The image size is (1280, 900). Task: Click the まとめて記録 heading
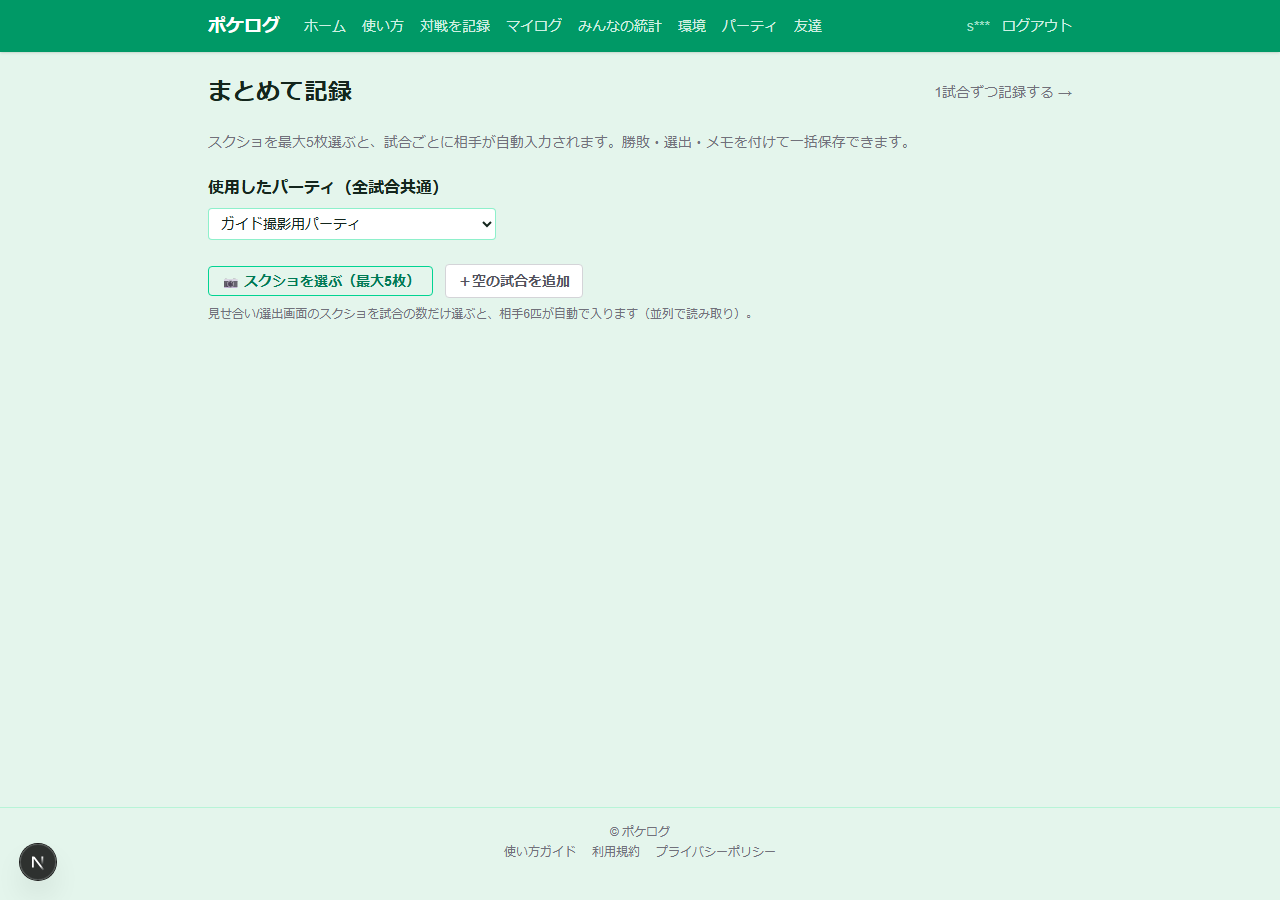click(x=280, y=91)
